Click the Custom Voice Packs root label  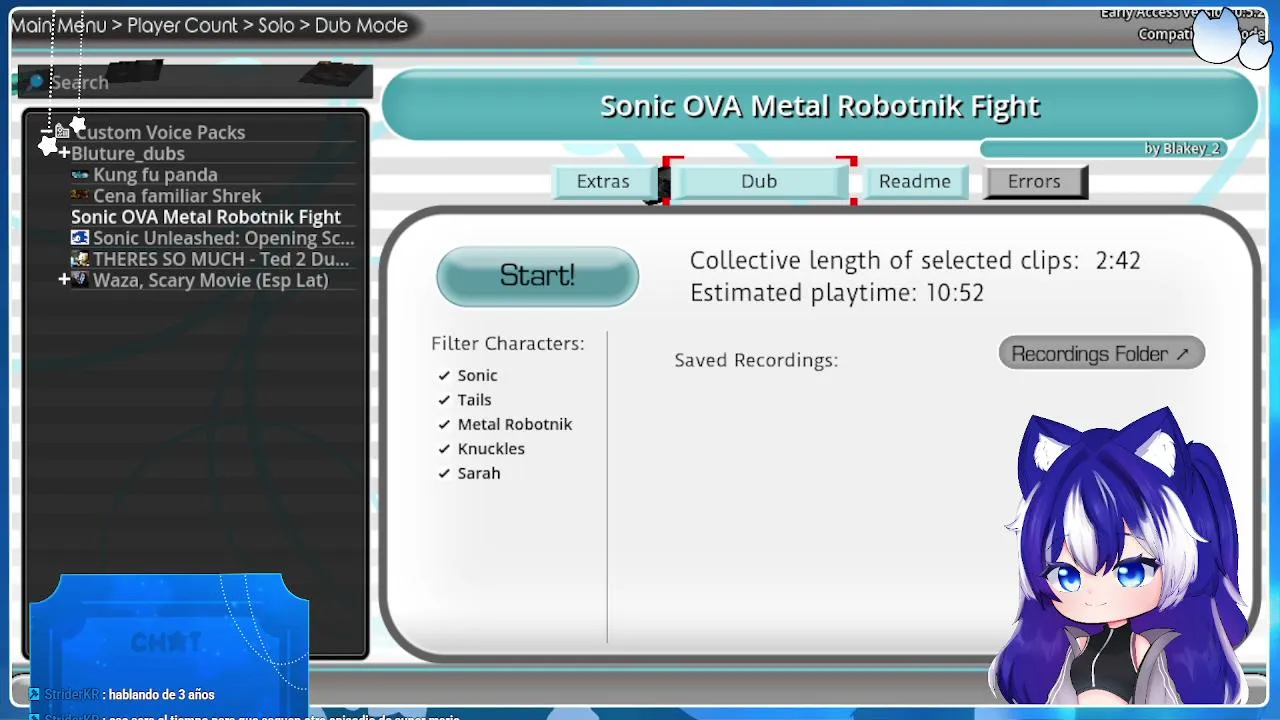[x=160, y=132]
